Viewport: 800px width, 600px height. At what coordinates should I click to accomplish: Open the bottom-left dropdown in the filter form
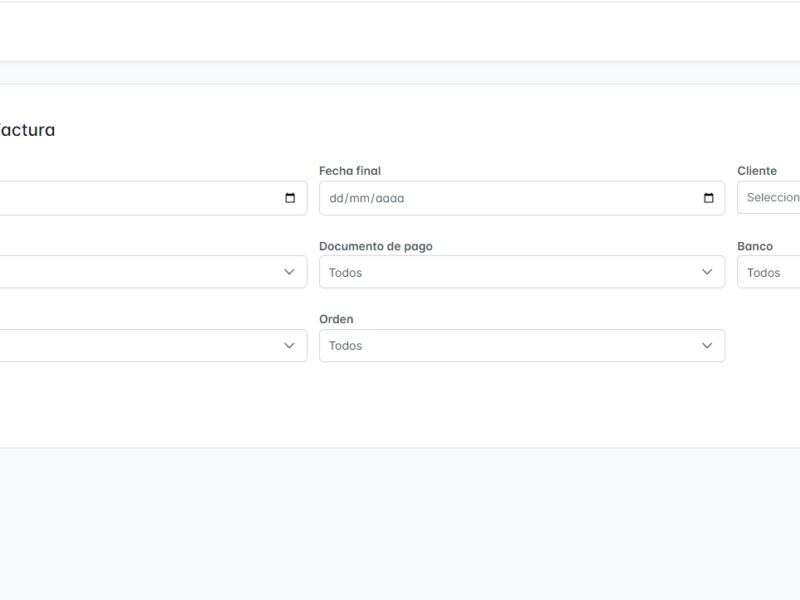(150, 346)
